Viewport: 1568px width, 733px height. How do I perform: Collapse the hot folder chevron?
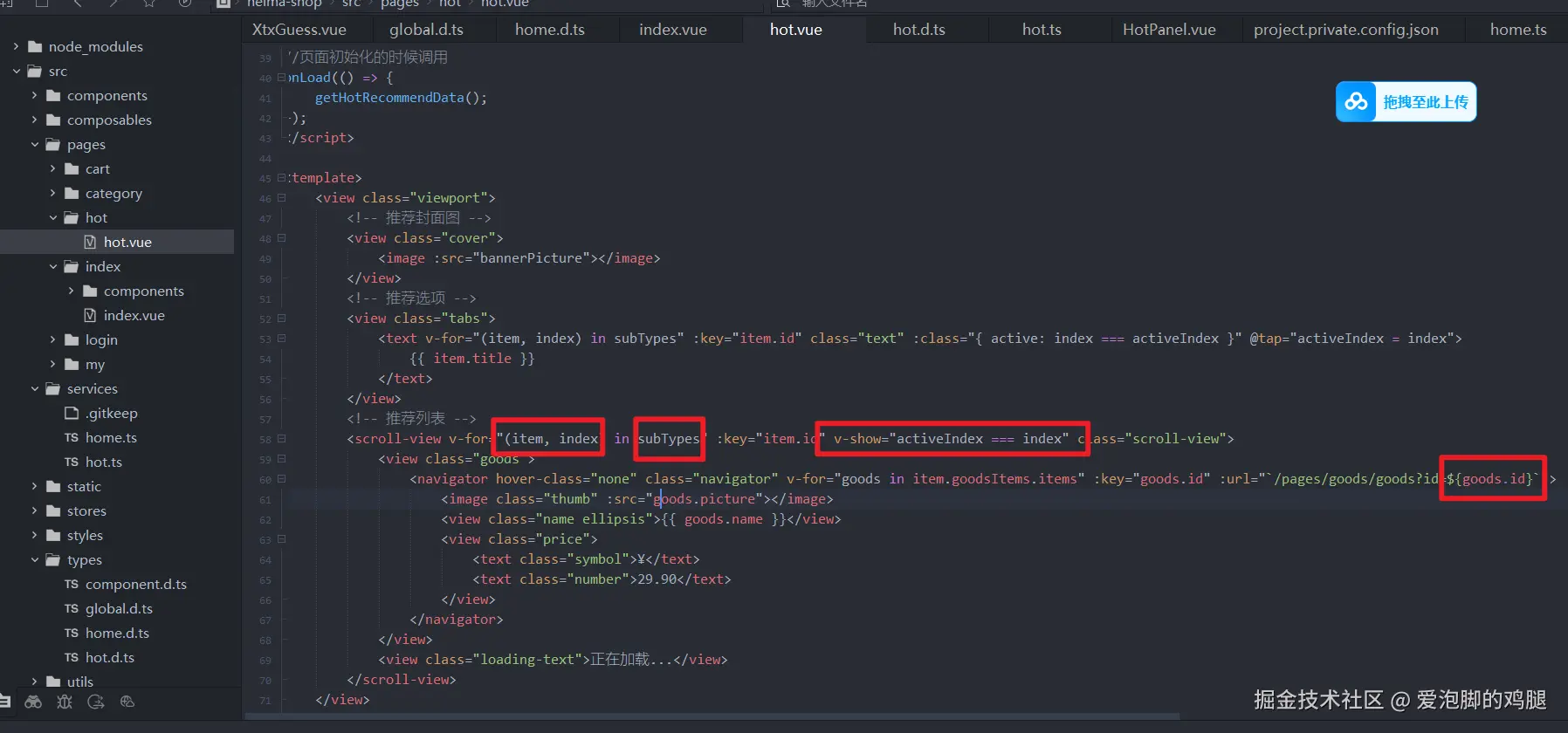[52, 217]
